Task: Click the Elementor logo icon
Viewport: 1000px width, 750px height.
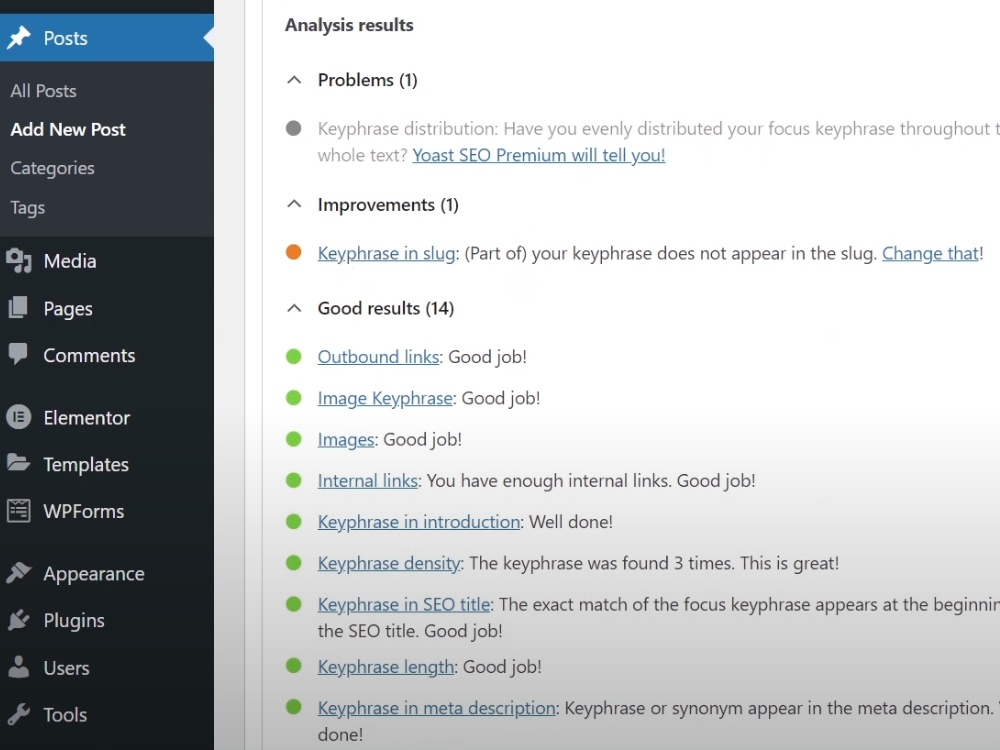Action: pos(18,418)
